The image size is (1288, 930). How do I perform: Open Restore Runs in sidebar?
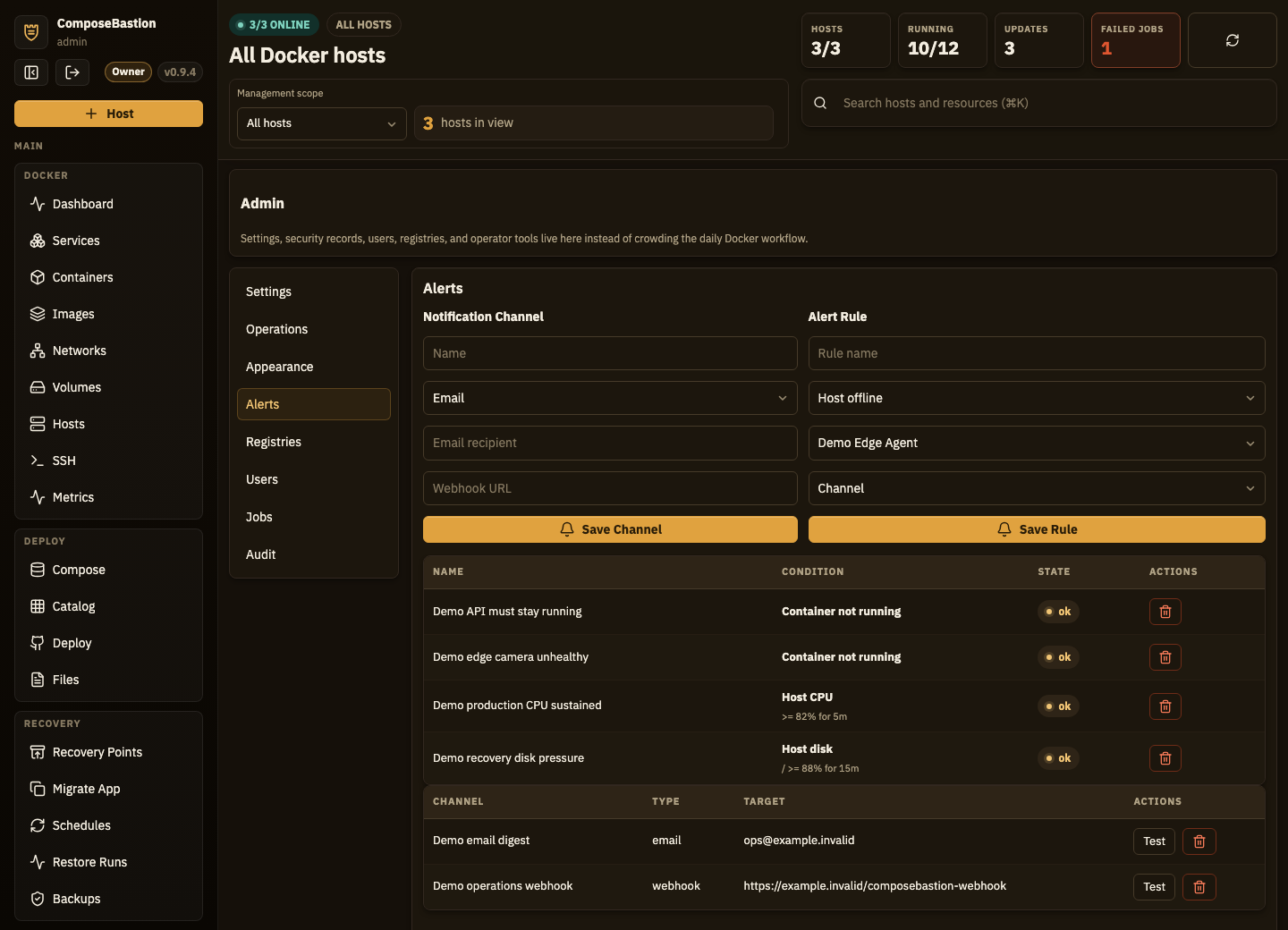click(x=108, y=862)
